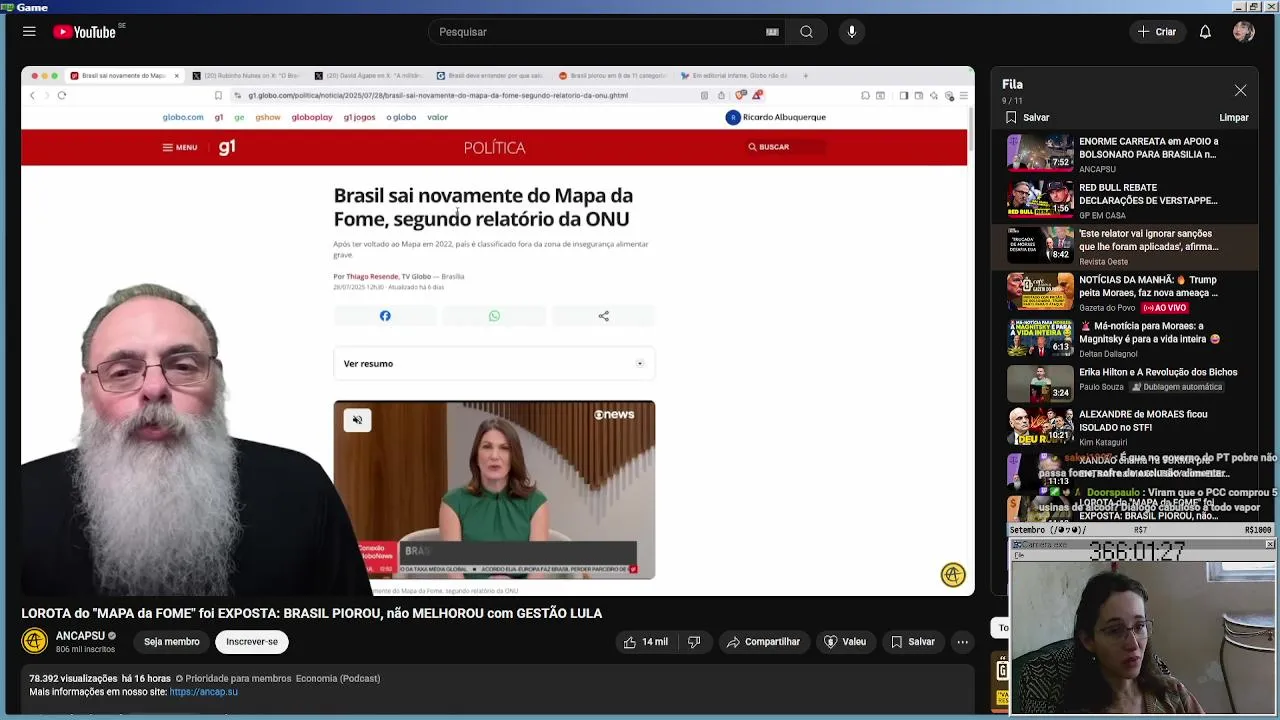This screenshot has height=720, width=1280.
Task: Open valor link in Globo bar
Action: pyautogui.click(x=437, y=117)
